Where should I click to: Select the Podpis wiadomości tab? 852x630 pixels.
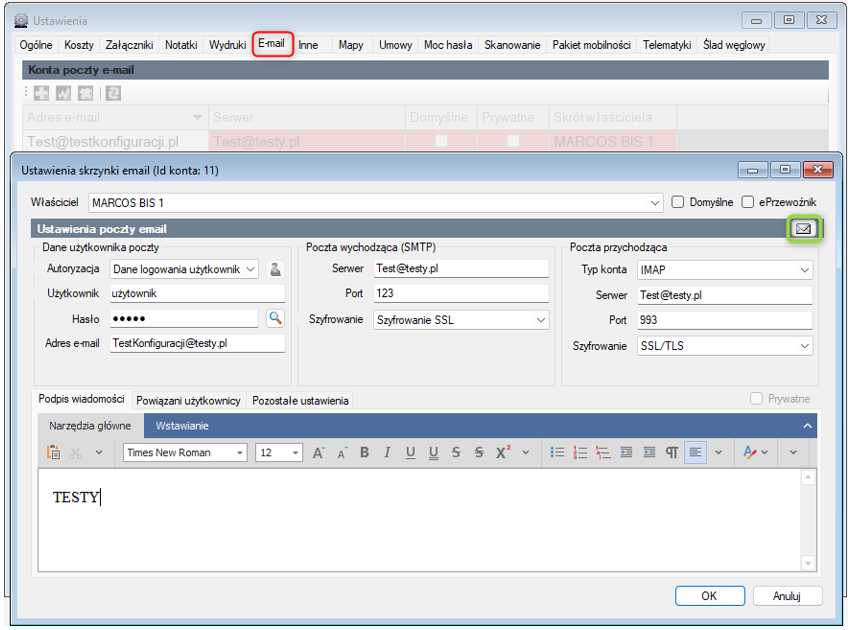pyautogui.click(x=82, y=399)
